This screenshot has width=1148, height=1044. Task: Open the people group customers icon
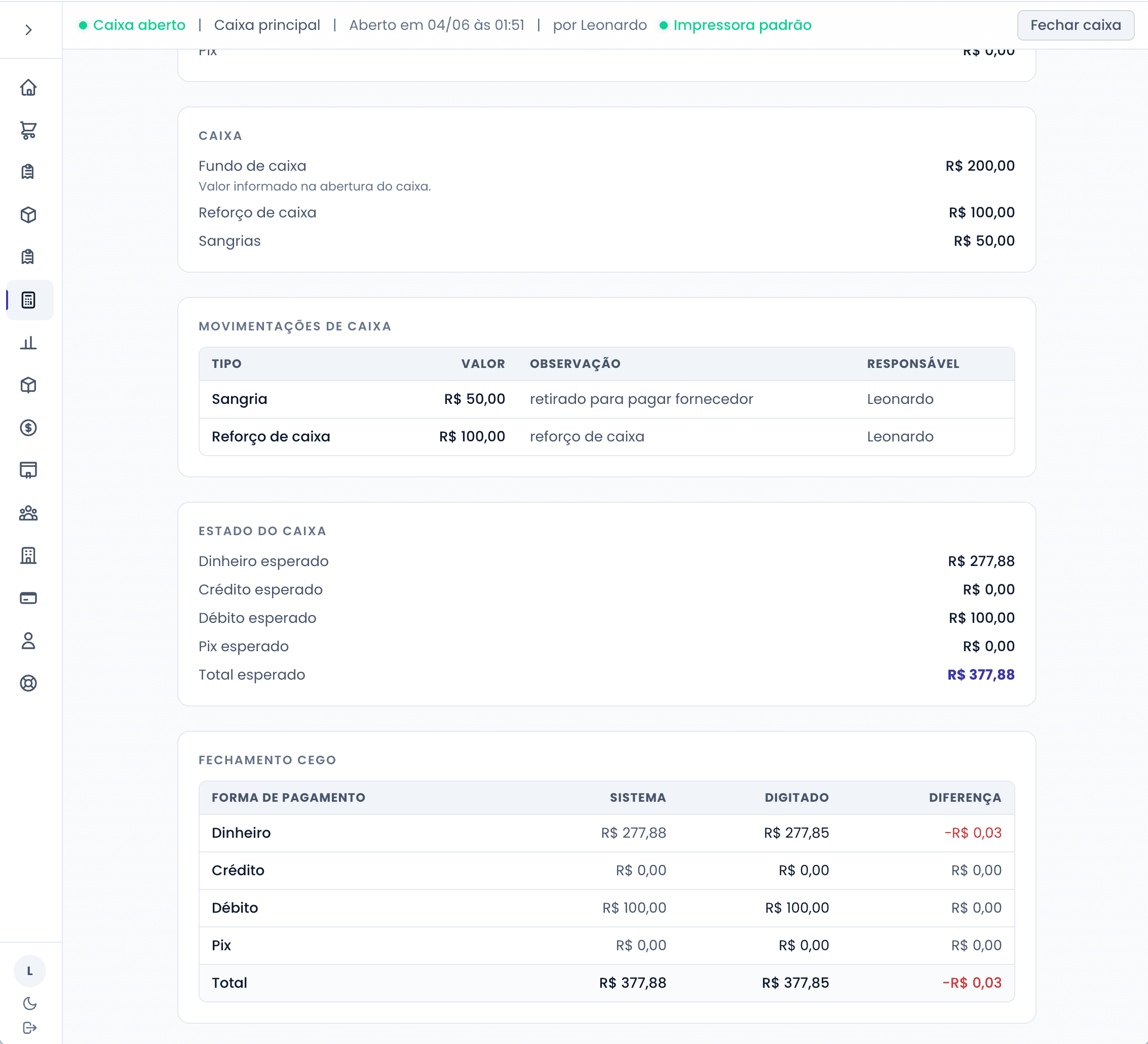(28, 513)
